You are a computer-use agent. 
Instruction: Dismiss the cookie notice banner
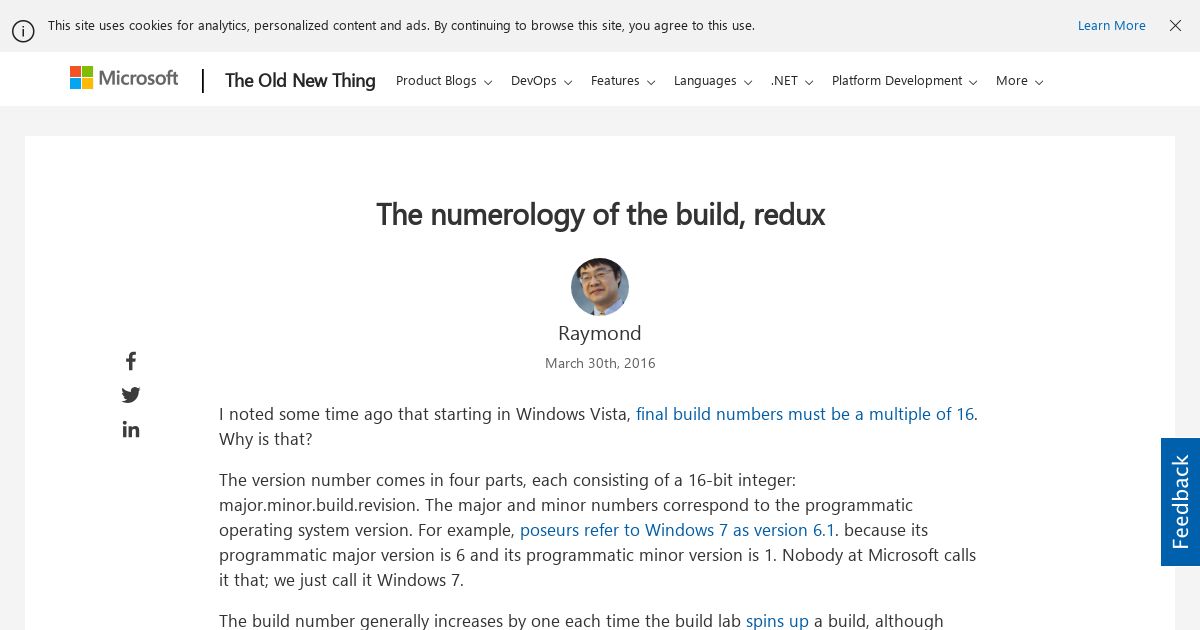pyautogui.click(x=1175, y=26)
